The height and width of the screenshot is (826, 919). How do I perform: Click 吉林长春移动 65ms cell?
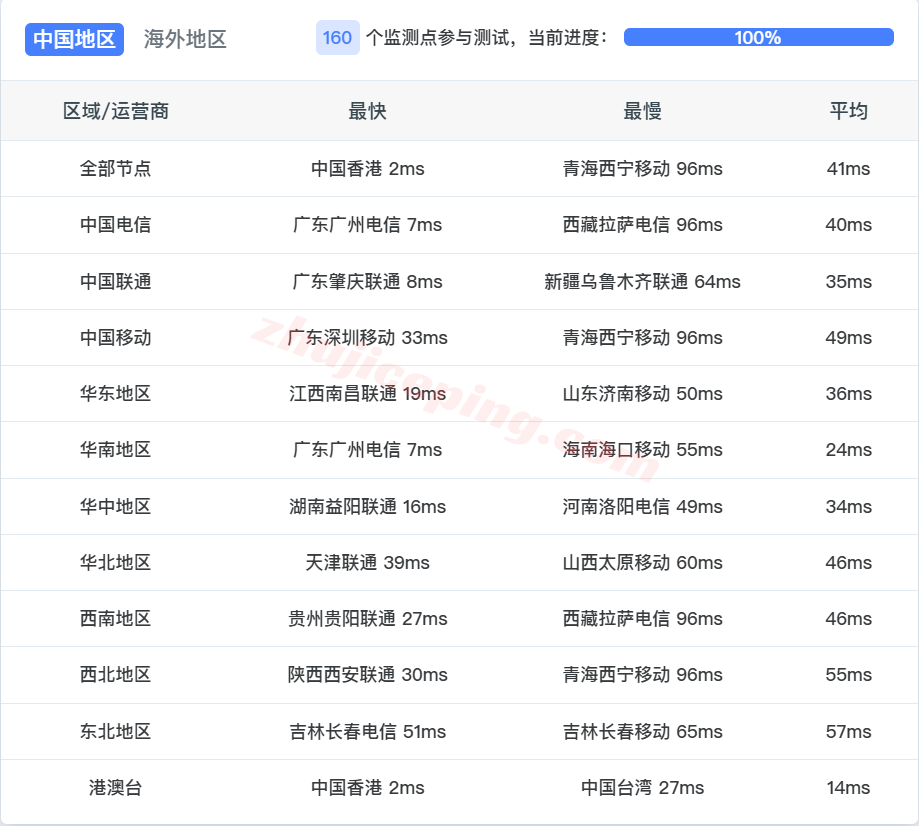click(642, 732)
